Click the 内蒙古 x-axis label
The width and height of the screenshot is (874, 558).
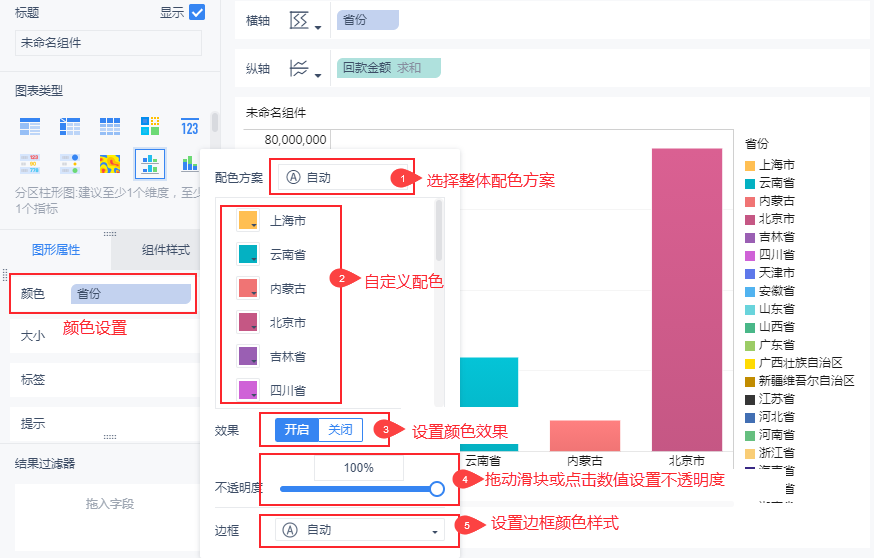(x=585, y=461)
